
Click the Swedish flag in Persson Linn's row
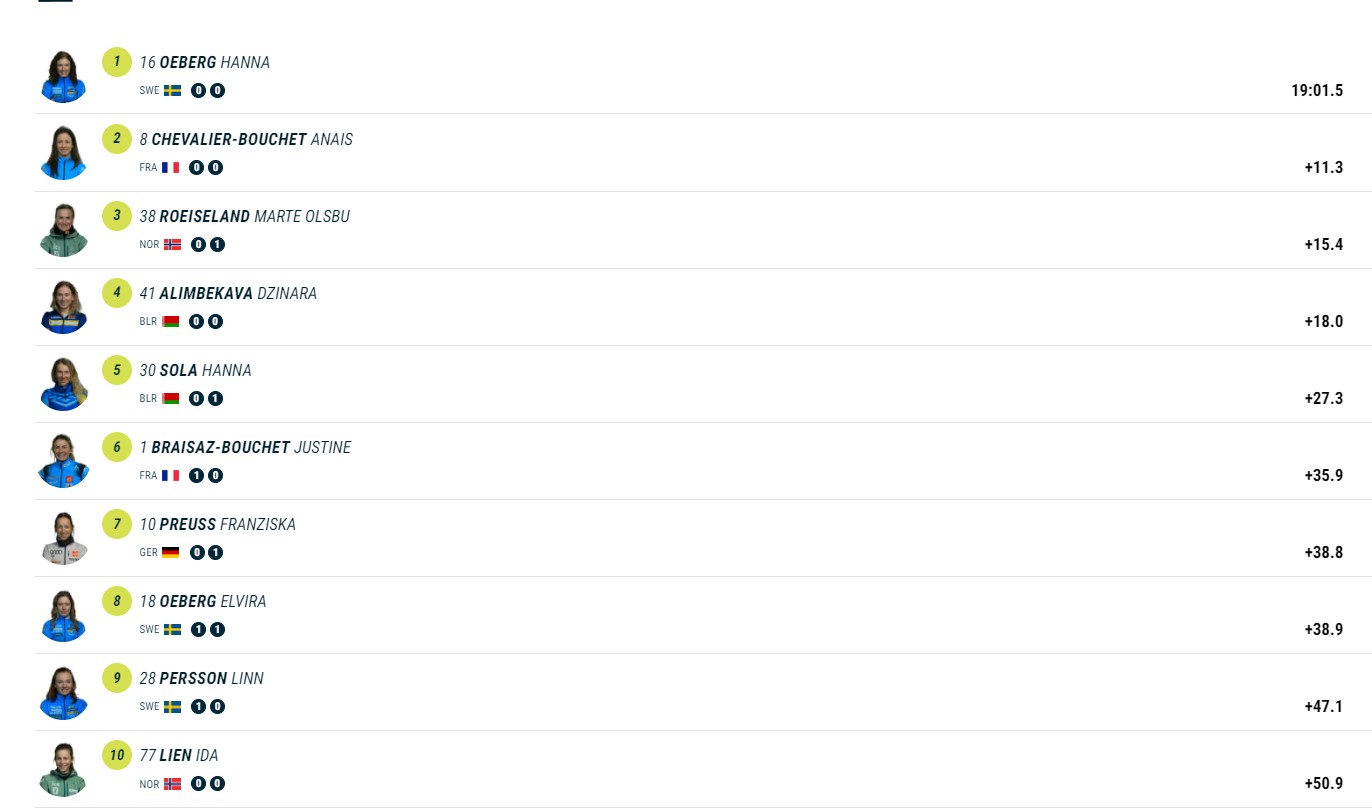coord(172,706)
